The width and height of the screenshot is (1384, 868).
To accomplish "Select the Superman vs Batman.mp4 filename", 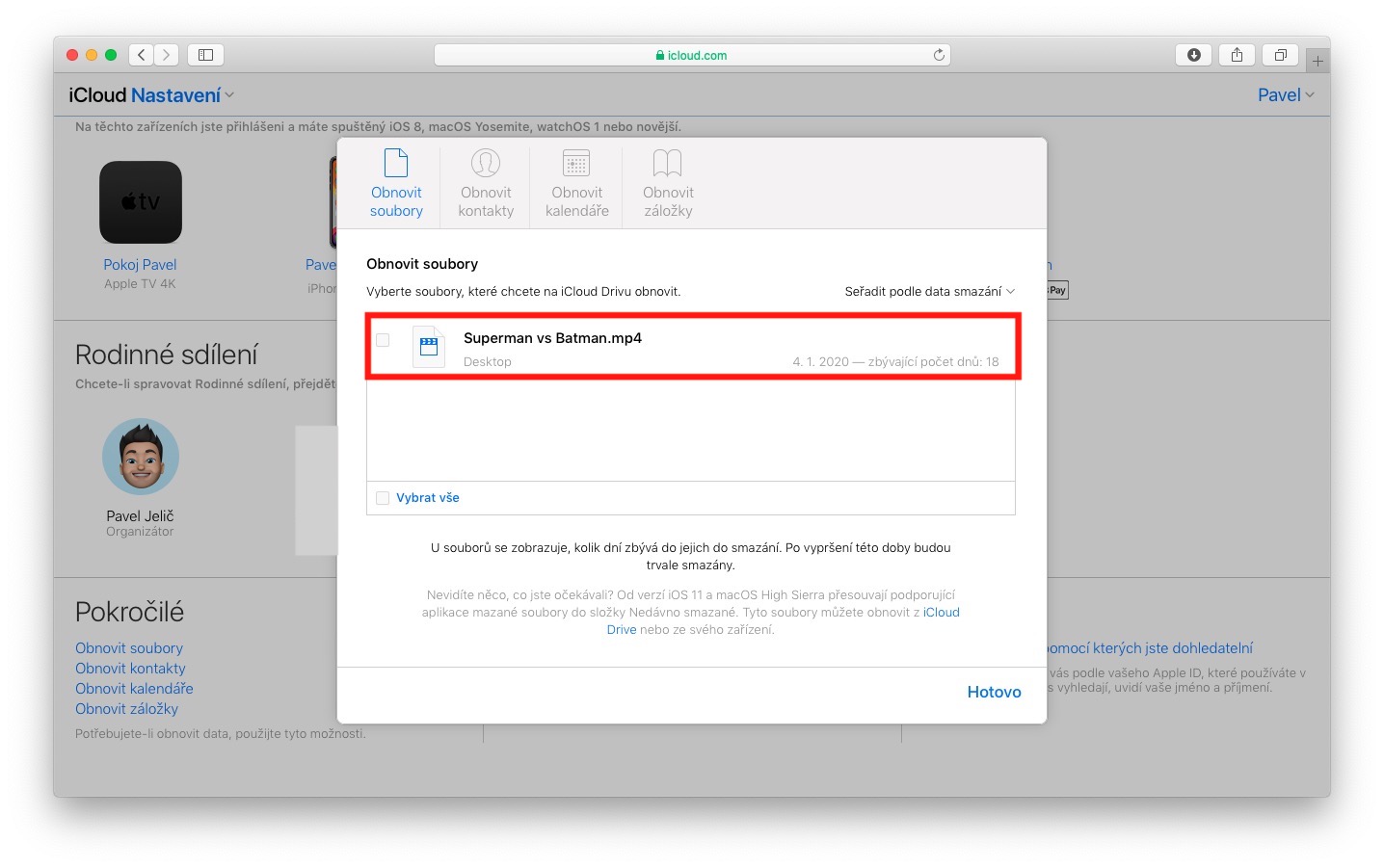I will click(x=552, y=338).
